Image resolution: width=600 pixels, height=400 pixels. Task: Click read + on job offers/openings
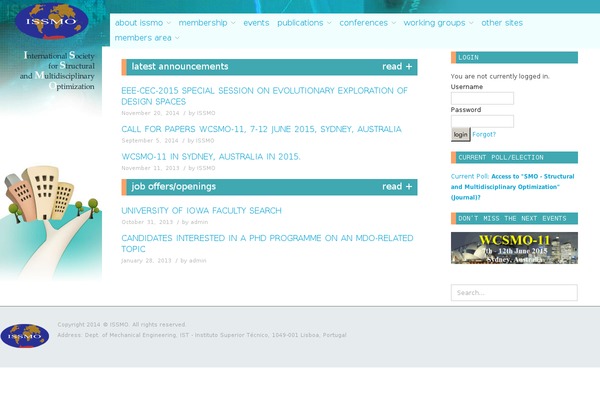click(x=397, y=187)
